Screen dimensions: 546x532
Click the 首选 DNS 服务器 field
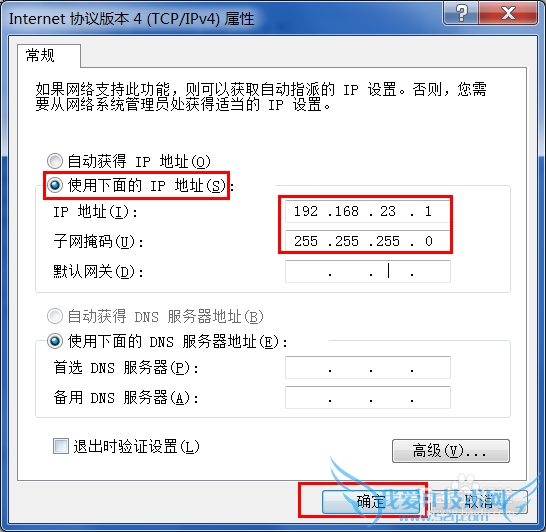(x=368, y=367)
